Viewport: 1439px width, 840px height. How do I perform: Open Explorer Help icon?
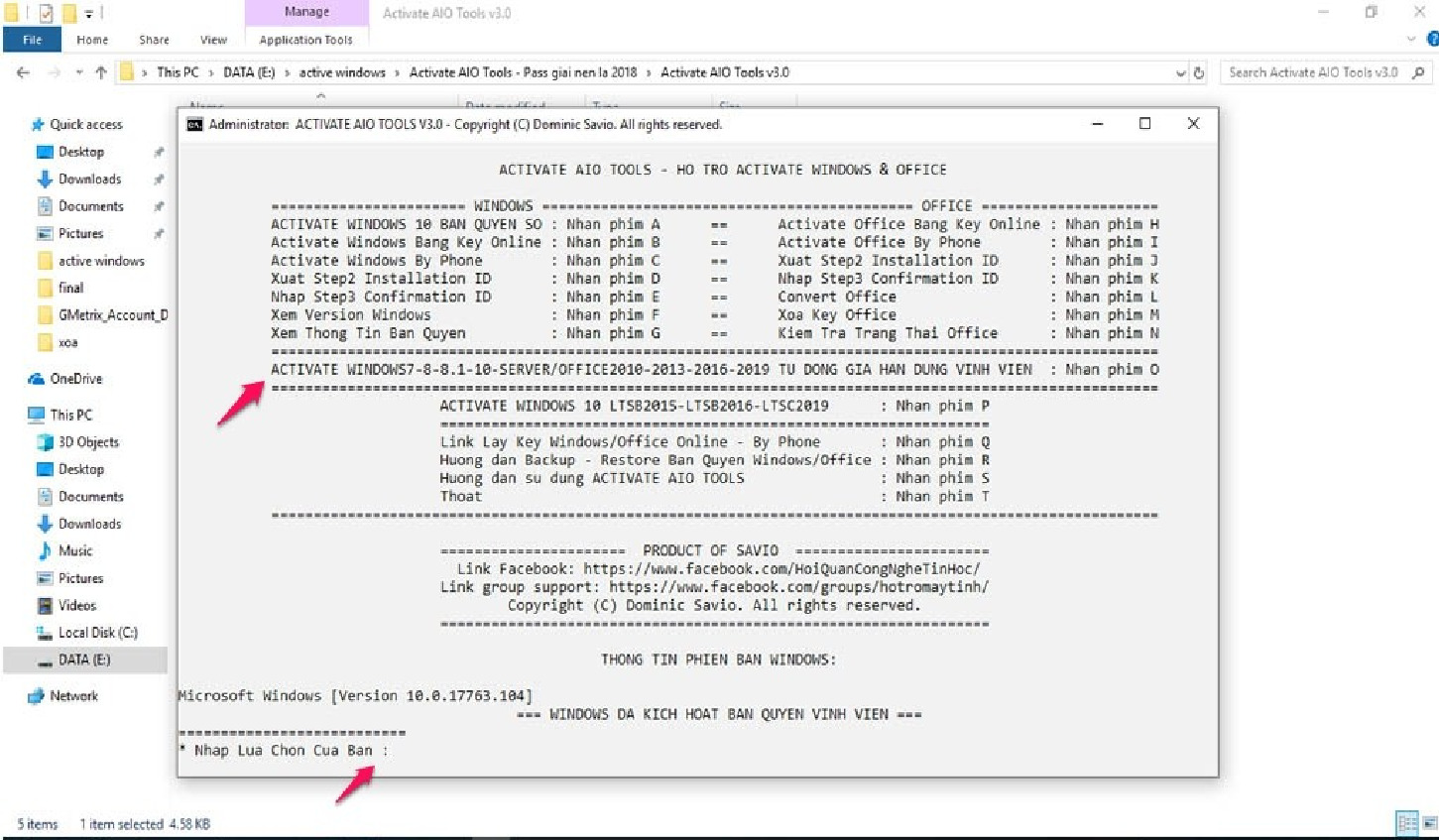(x=1432, y=40)
